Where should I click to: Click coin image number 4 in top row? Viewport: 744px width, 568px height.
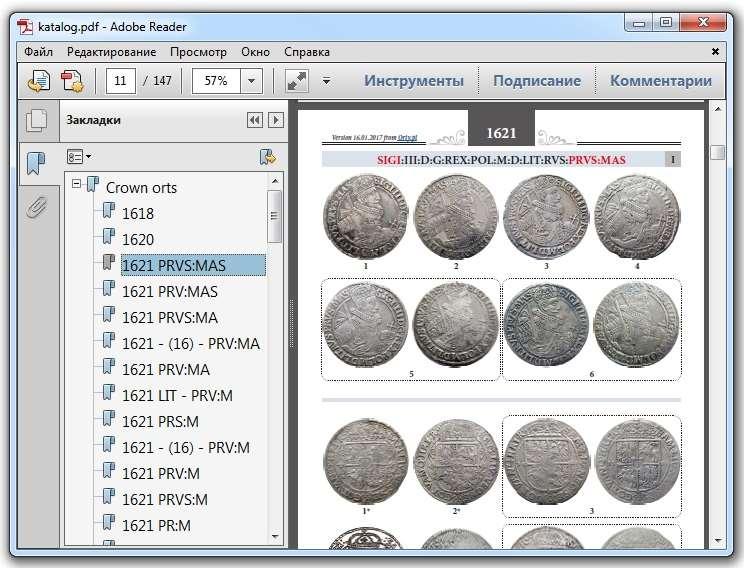pyautogui.click(x=637, y=217)
